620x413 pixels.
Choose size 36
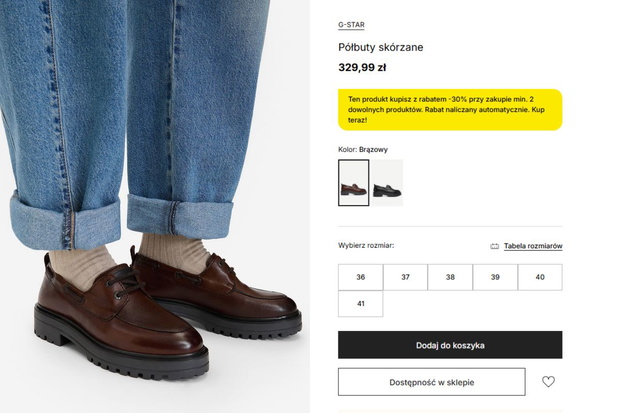361,277
